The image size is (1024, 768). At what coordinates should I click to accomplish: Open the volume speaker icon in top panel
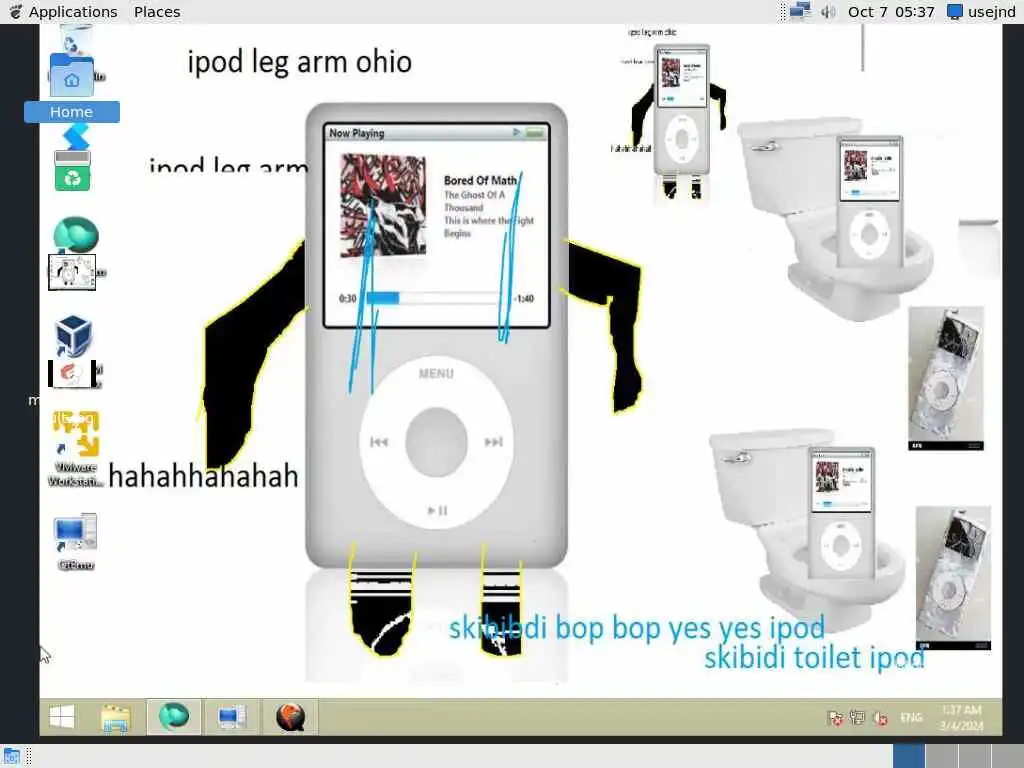[x=828, y=12]
